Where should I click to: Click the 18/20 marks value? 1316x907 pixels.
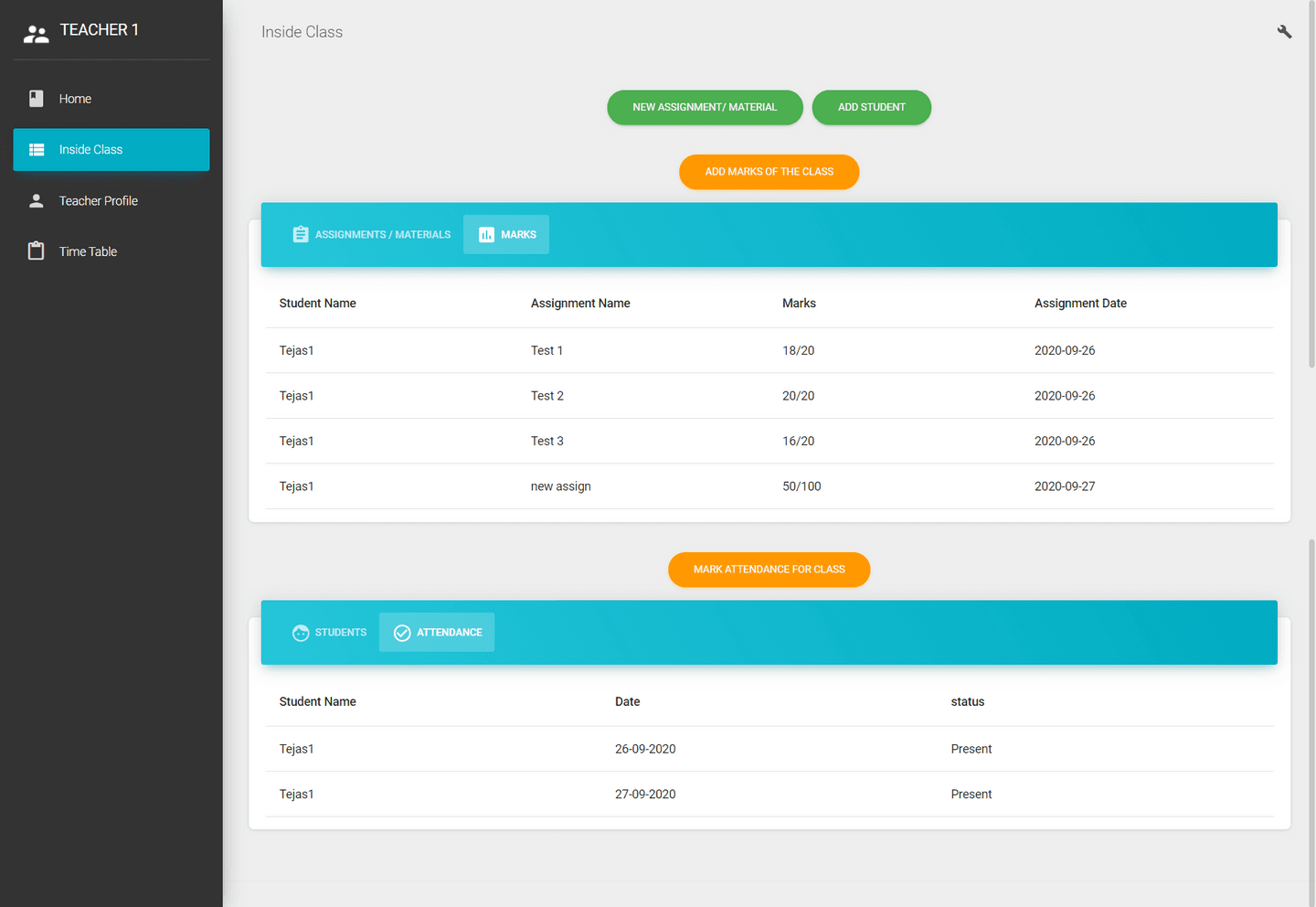click(x=798, y=351)
